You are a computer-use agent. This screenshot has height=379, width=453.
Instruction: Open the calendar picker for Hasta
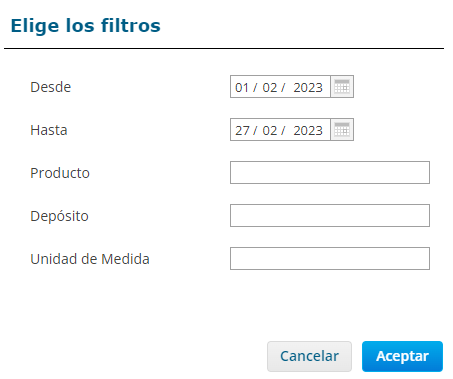[342, 130]
